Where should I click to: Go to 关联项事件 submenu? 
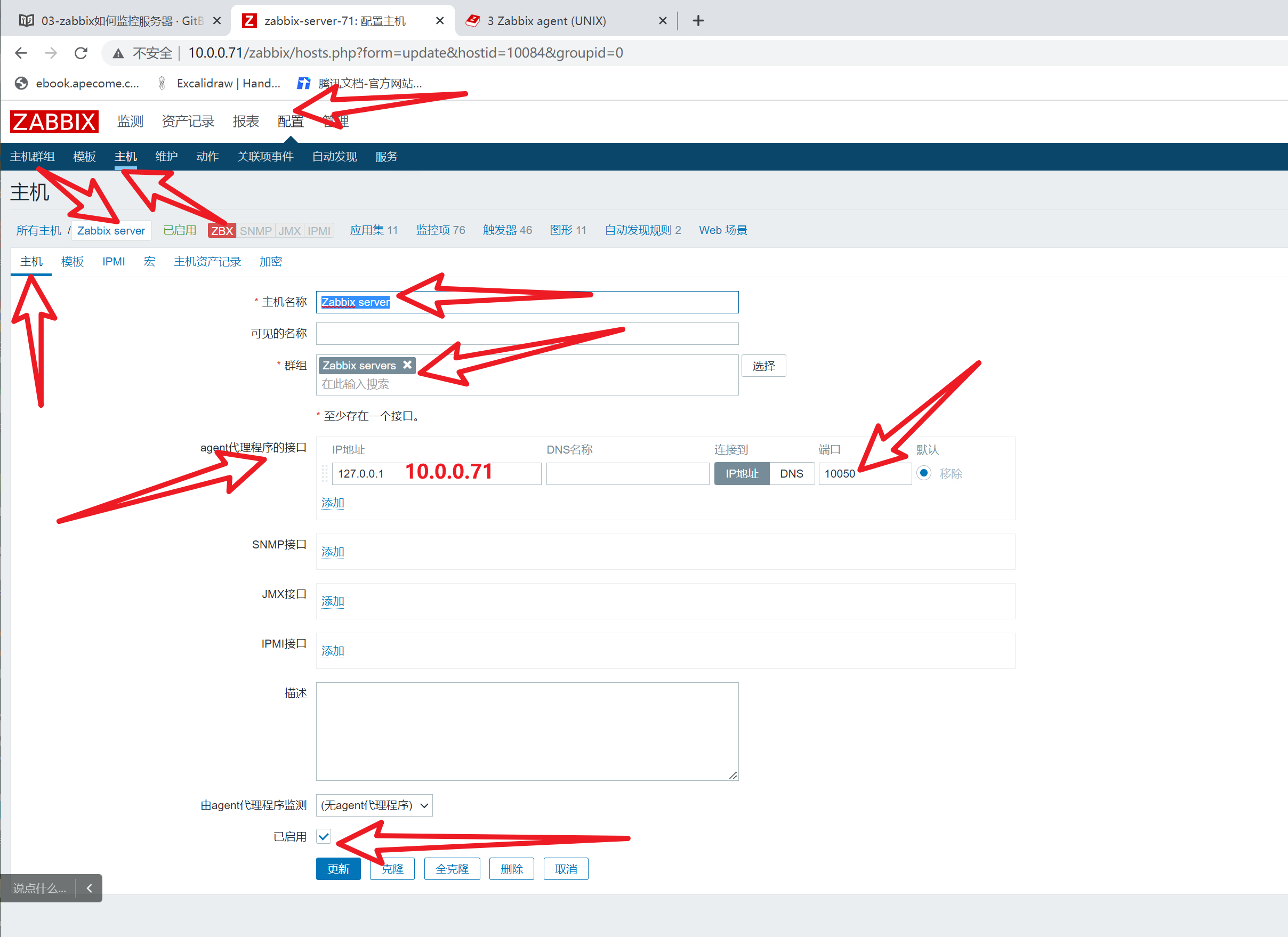(265, 157)
